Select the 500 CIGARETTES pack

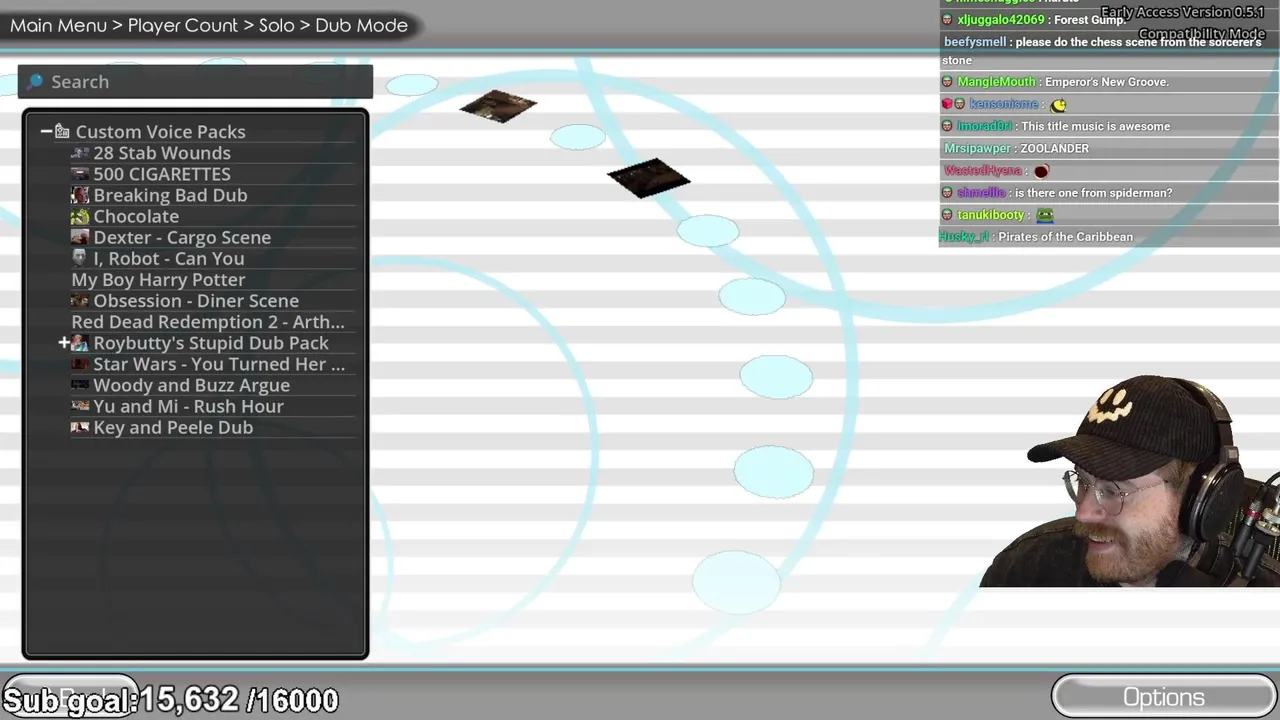pyautogui.click(x=162, y=174)
